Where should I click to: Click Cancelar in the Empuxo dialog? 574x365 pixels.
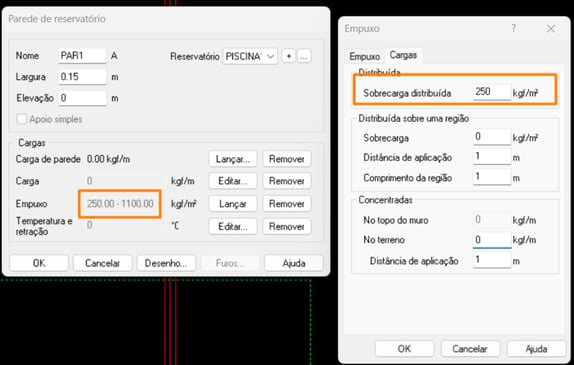[470, 349]
